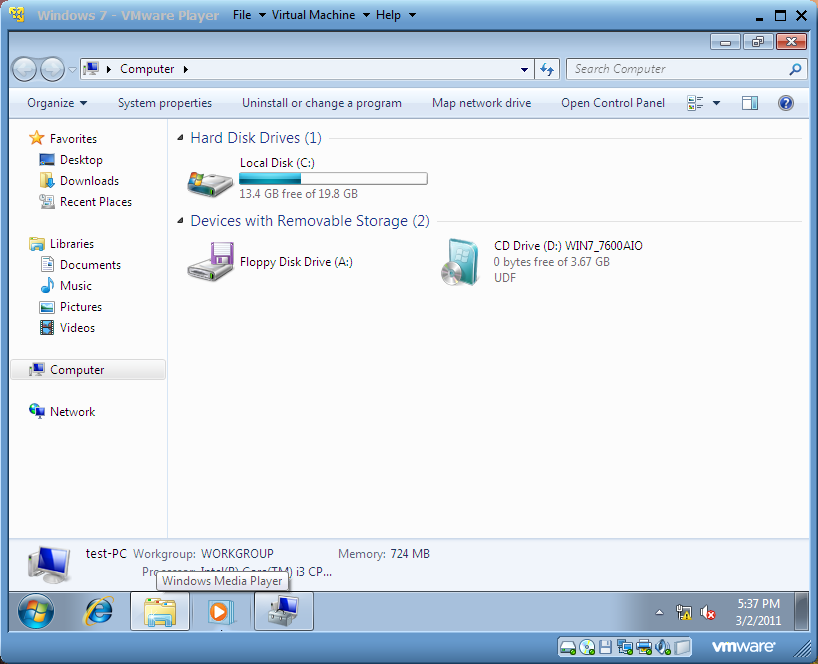Click VMware printer device icon
818x664 pixels.
[644, 648]
